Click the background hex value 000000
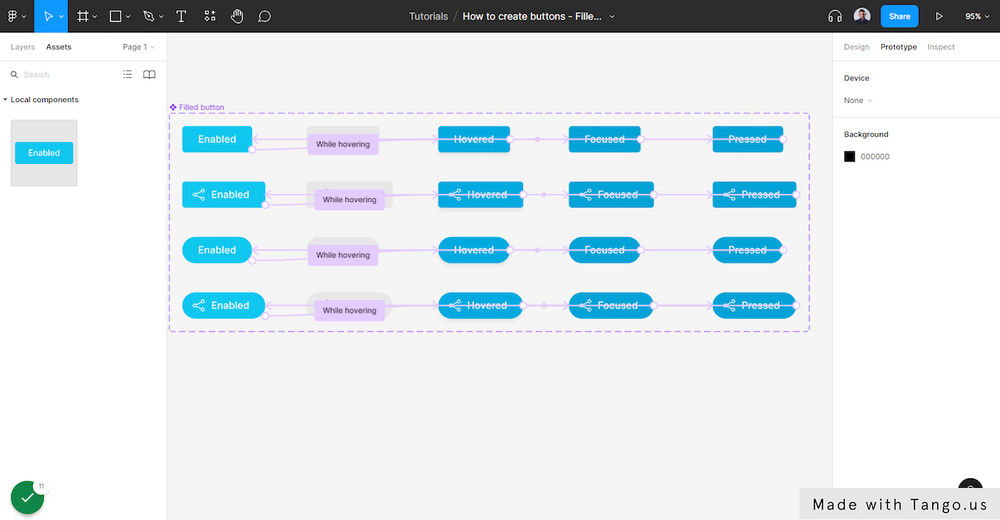The image size is (1000, 520). (x=875, y=156)
